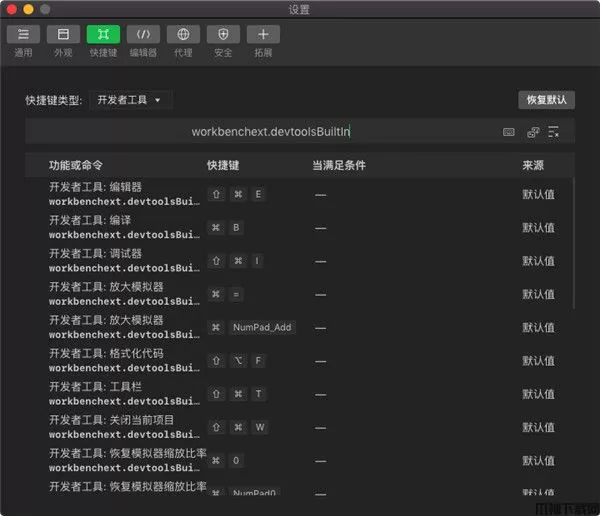Select the 开发者工具: 编辑器 shortcut row
Viewport: 600px width, 516px height.
coord(300,194)
